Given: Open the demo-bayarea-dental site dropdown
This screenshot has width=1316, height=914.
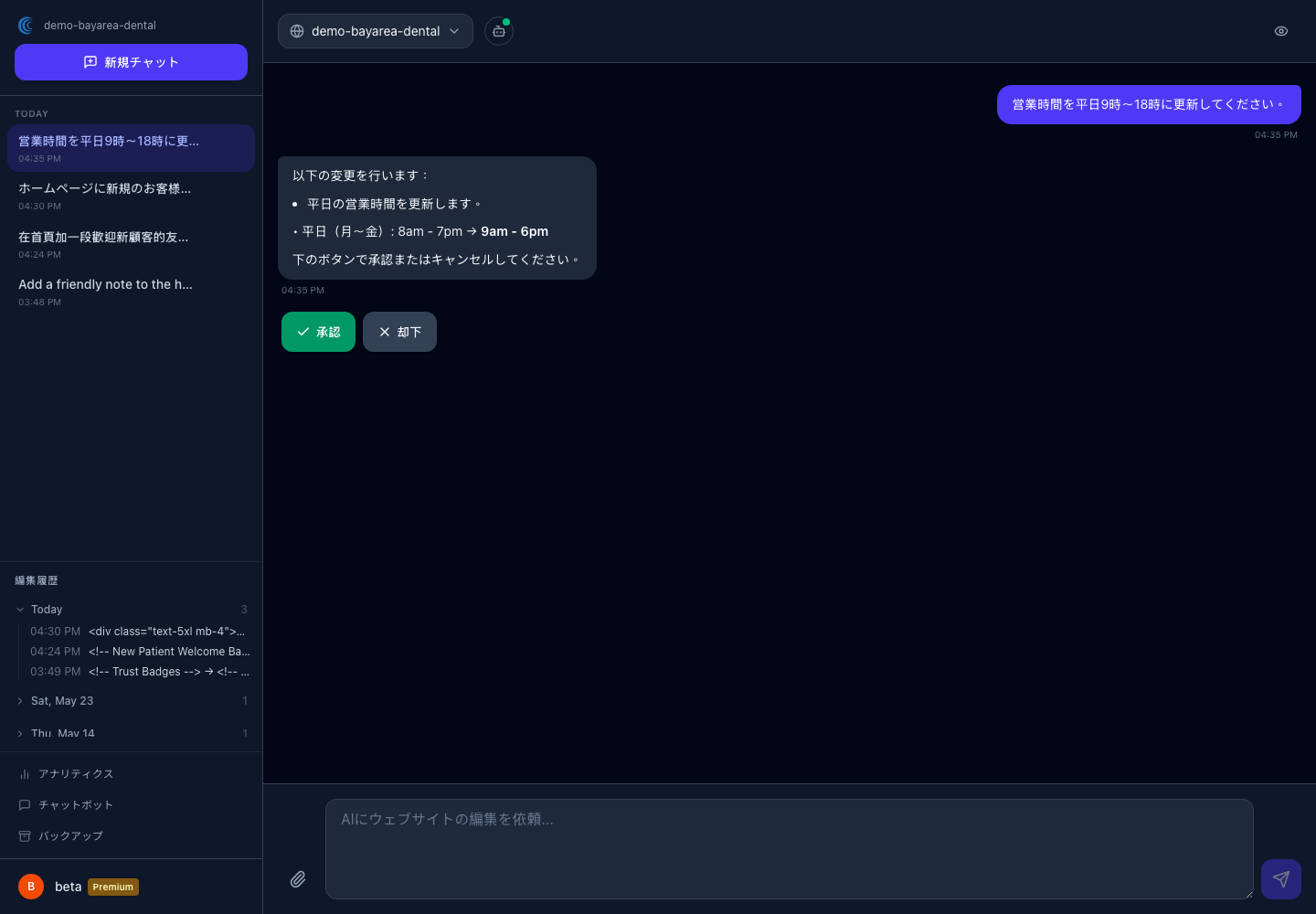Looking at the screenshot, I should click(x=376, y=31).
